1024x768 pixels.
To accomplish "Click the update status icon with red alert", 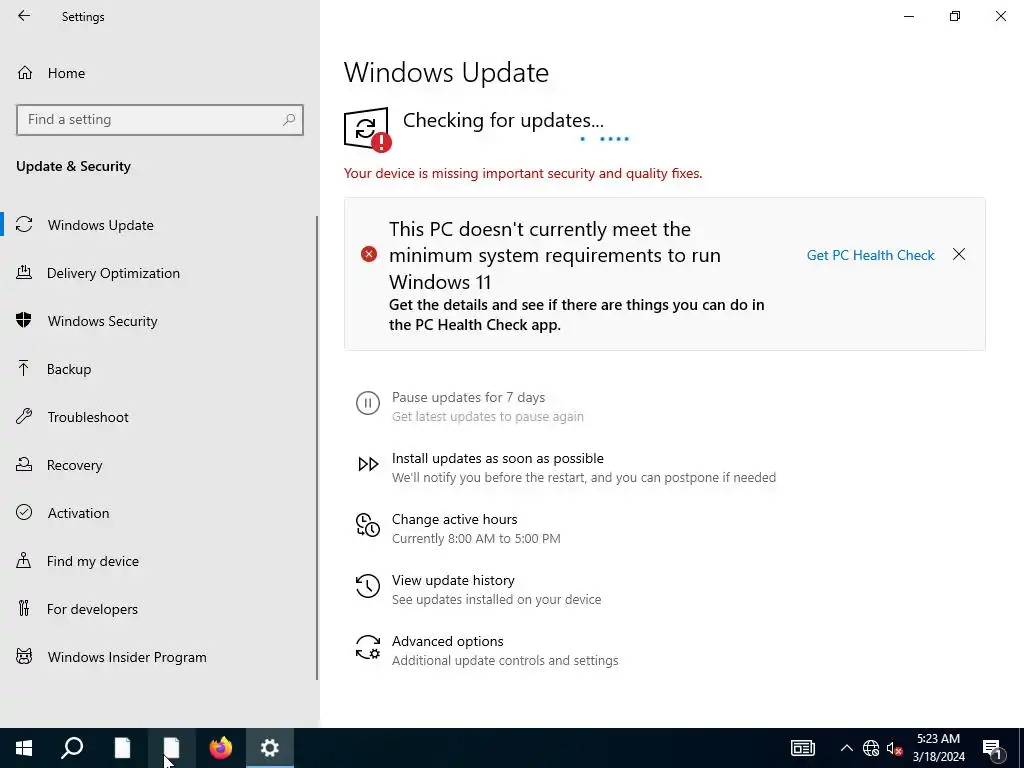I will click(x=368, y=129).
